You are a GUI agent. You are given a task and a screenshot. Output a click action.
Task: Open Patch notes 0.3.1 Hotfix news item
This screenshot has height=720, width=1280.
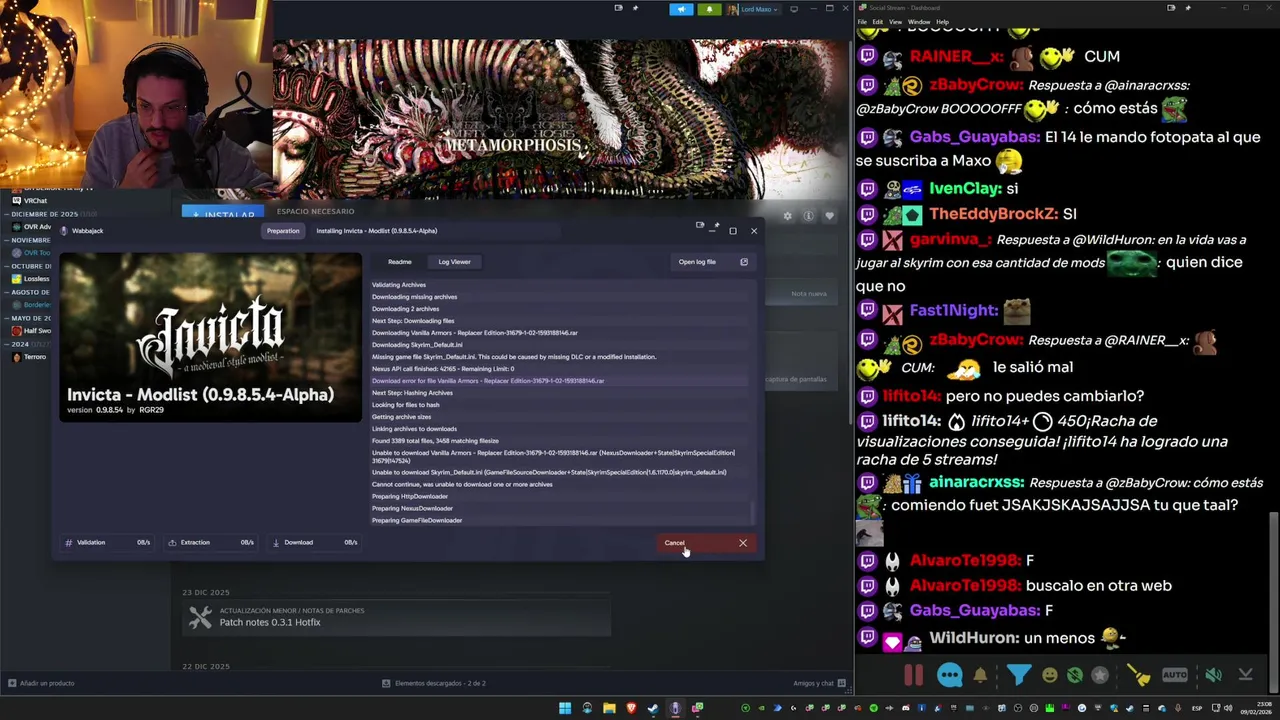(x=396, y=617)
